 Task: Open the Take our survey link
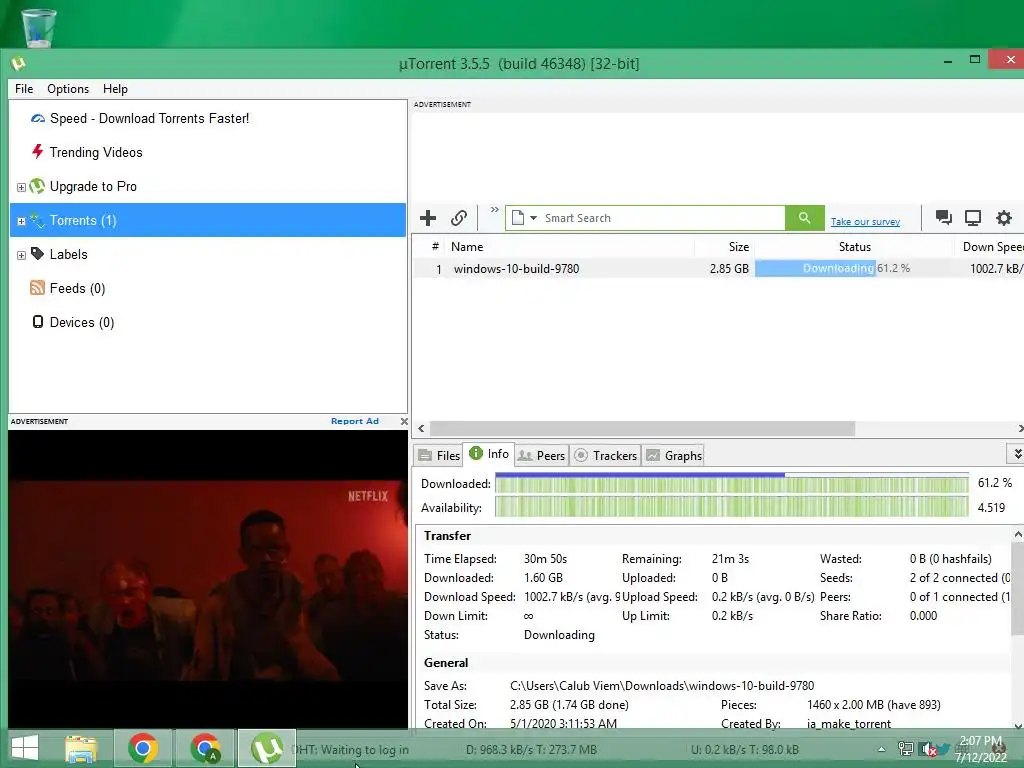tap(865, 222)
